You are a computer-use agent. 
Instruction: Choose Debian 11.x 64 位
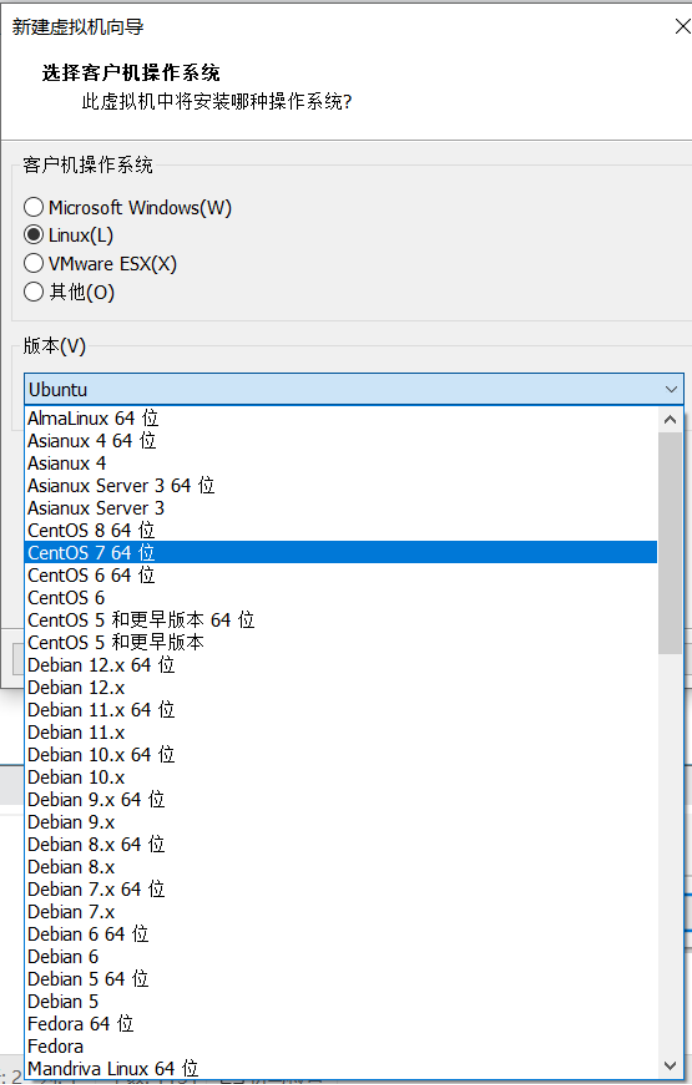(x=341, y=709)
